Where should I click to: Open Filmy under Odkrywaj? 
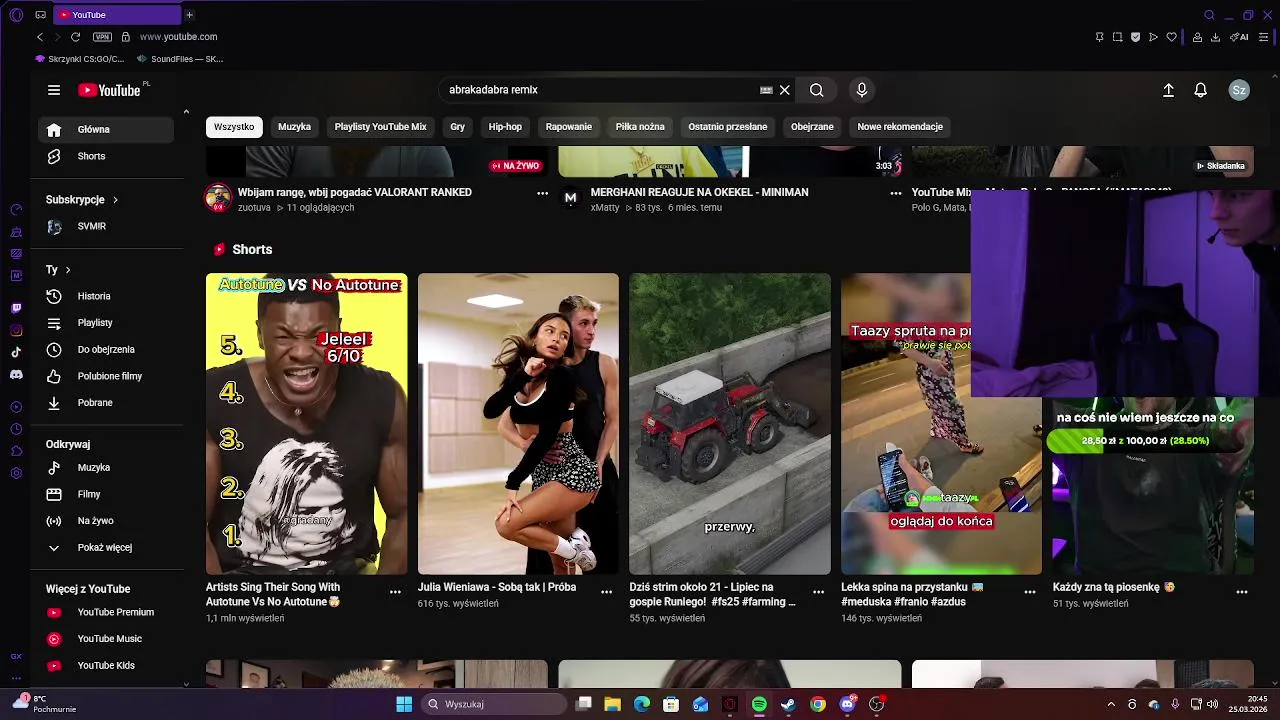(x=106, y=494)
